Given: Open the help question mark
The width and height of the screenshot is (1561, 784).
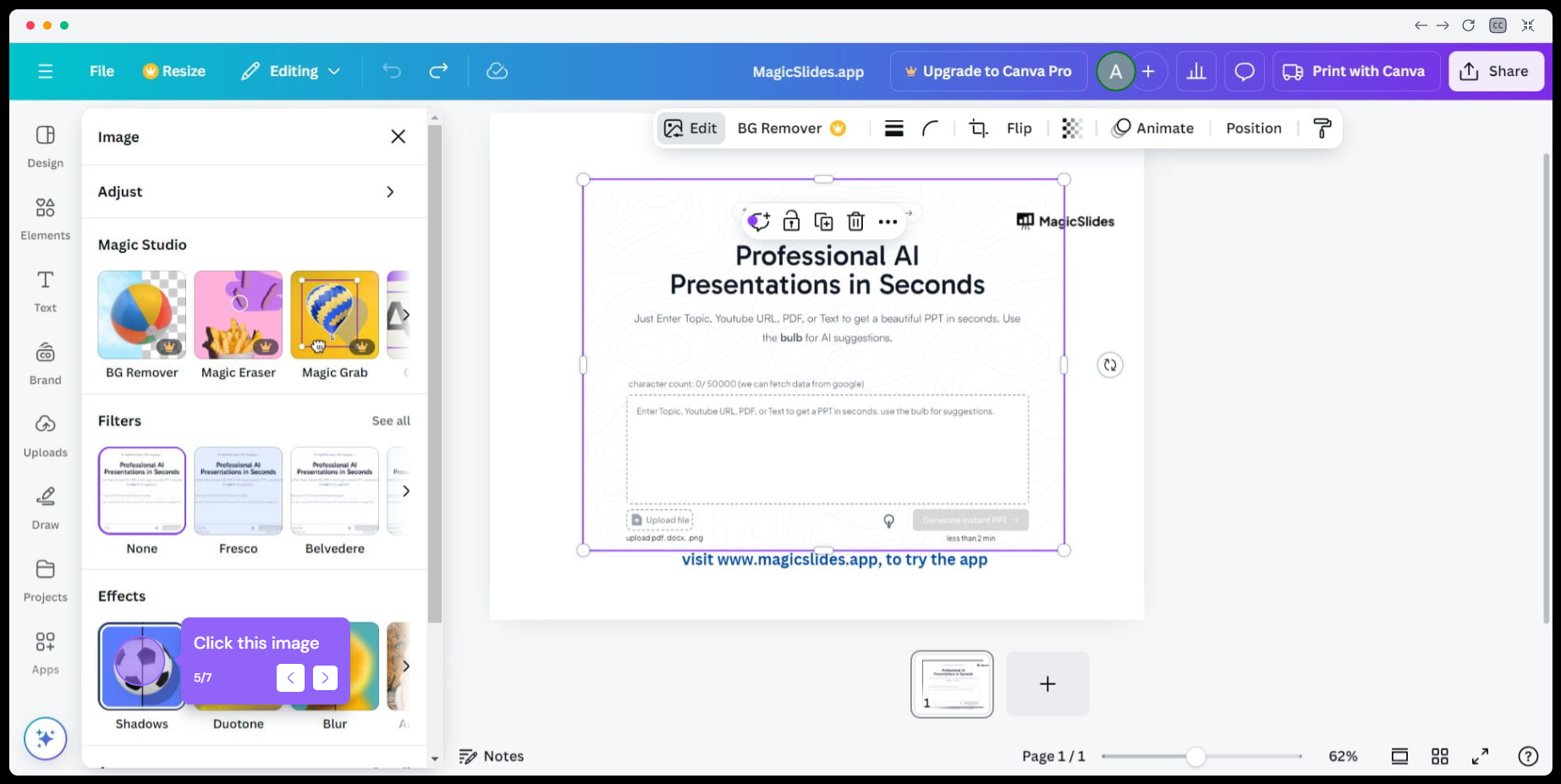Looking at the screenshot, I should click(x=1528, y=757).
